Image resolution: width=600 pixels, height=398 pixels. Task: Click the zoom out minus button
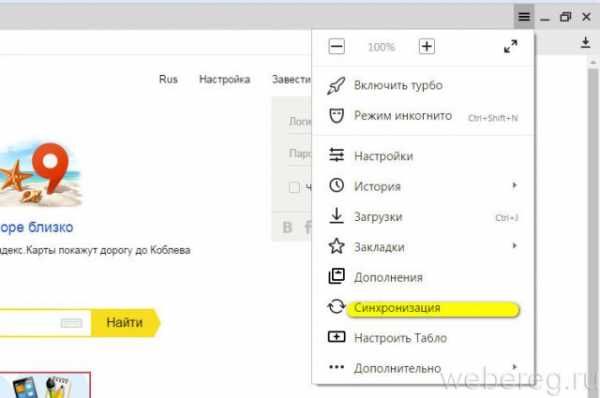(336, 47)
